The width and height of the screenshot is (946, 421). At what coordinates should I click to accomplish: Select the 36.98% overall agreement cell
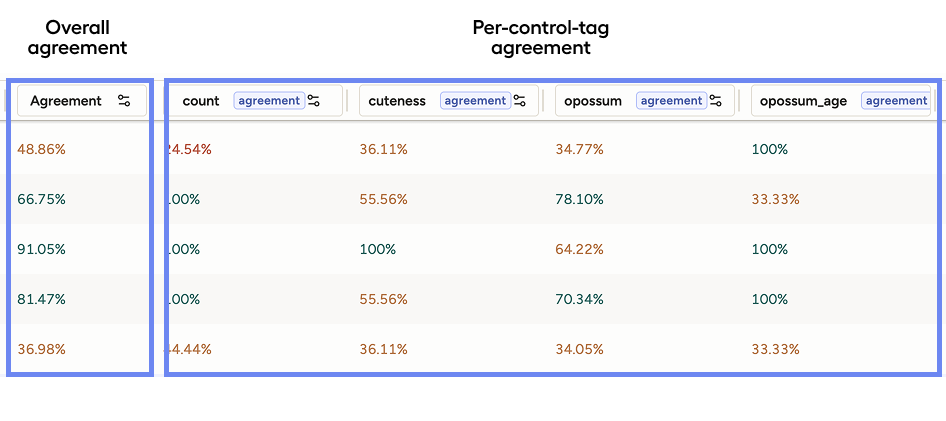click(42, 349)
